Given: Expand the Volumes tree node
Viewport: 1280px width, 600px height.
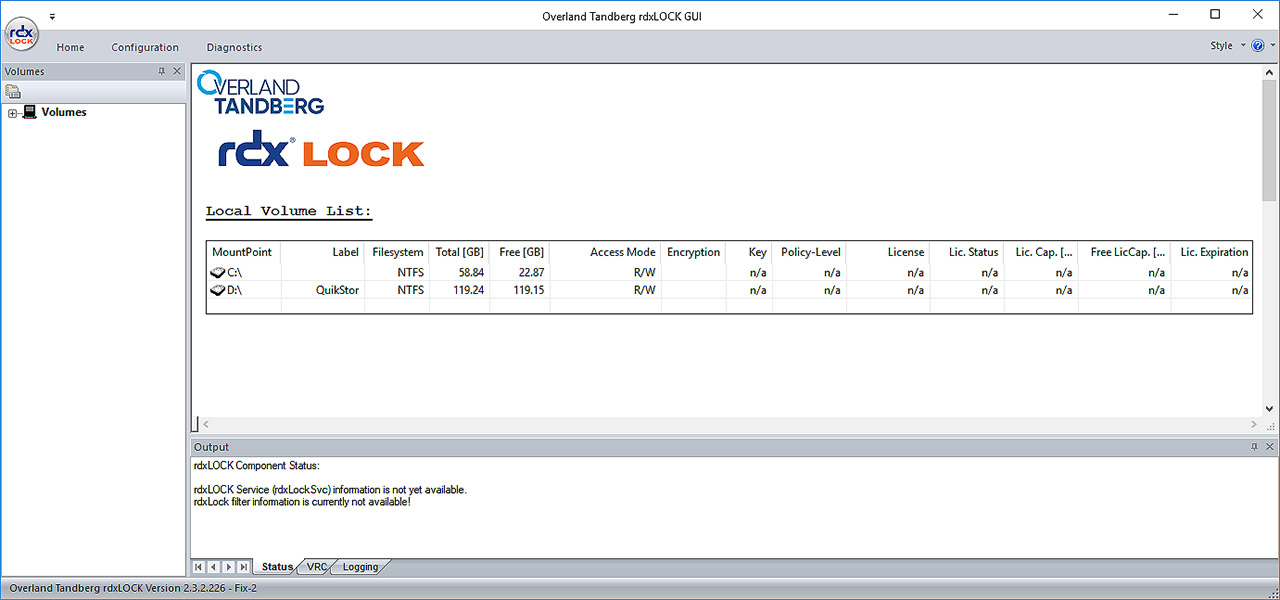Looking at the screenshot, I should coord(12,113).
